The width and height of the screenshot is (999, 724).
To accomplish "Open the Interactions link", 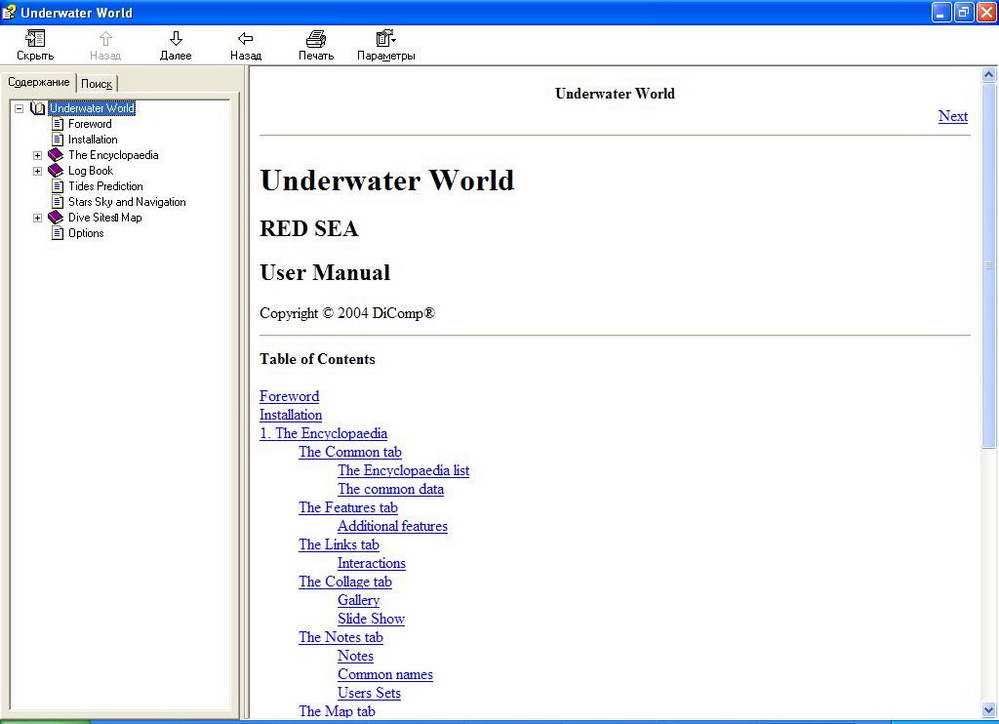I will tap(371, 563).
